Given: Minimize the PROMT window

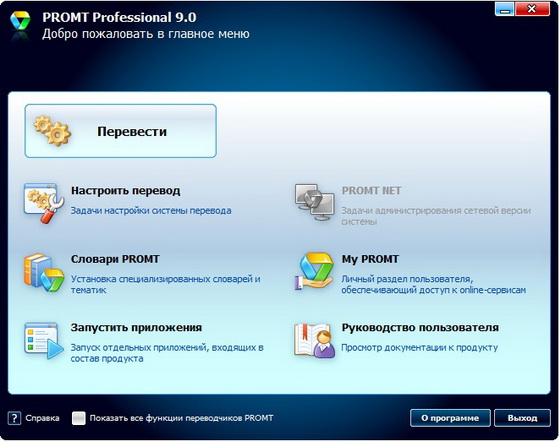Looking at the screenshot, I should (505, 9).
